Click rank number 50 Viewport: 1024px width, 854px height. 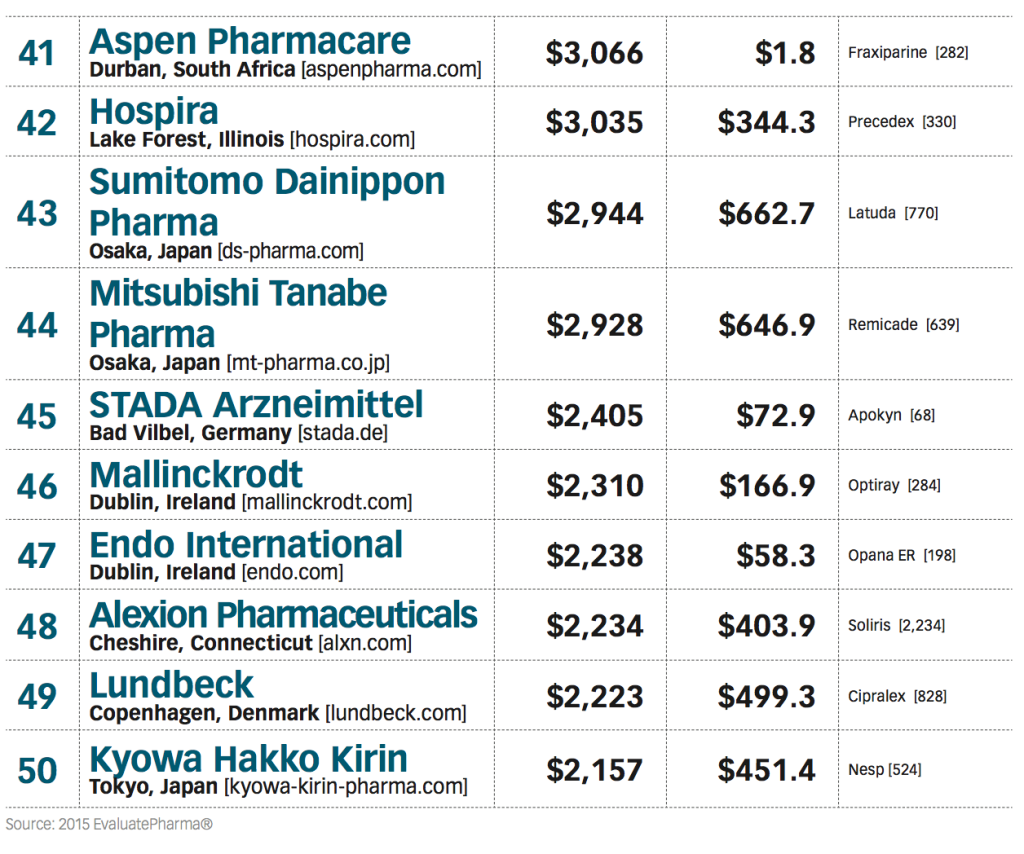click(x=37, y=769)
